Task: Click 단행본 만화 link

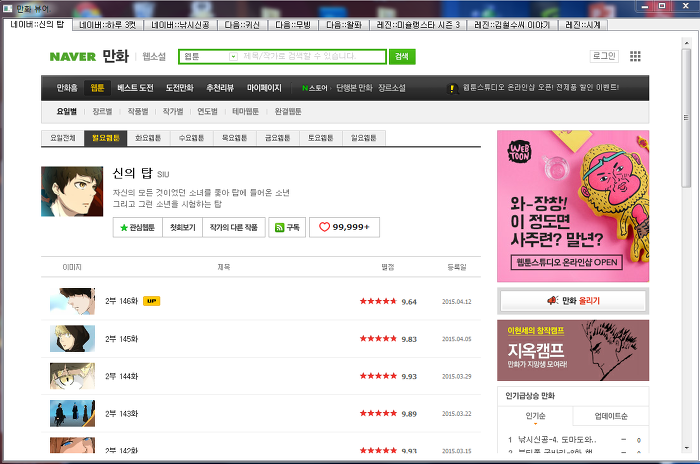Action: (354, 88)
